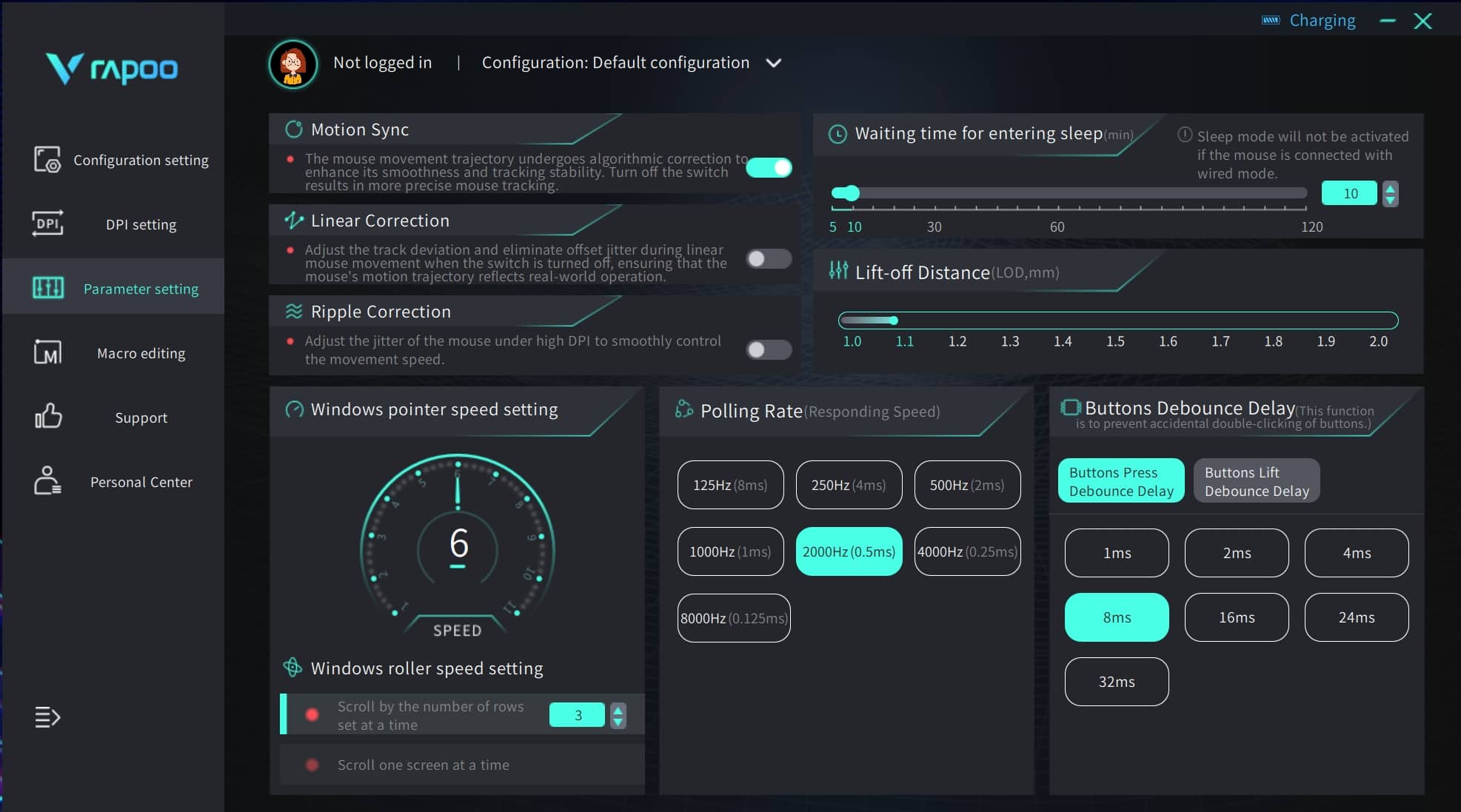Open DPI setting via its icon

[47, 224]
